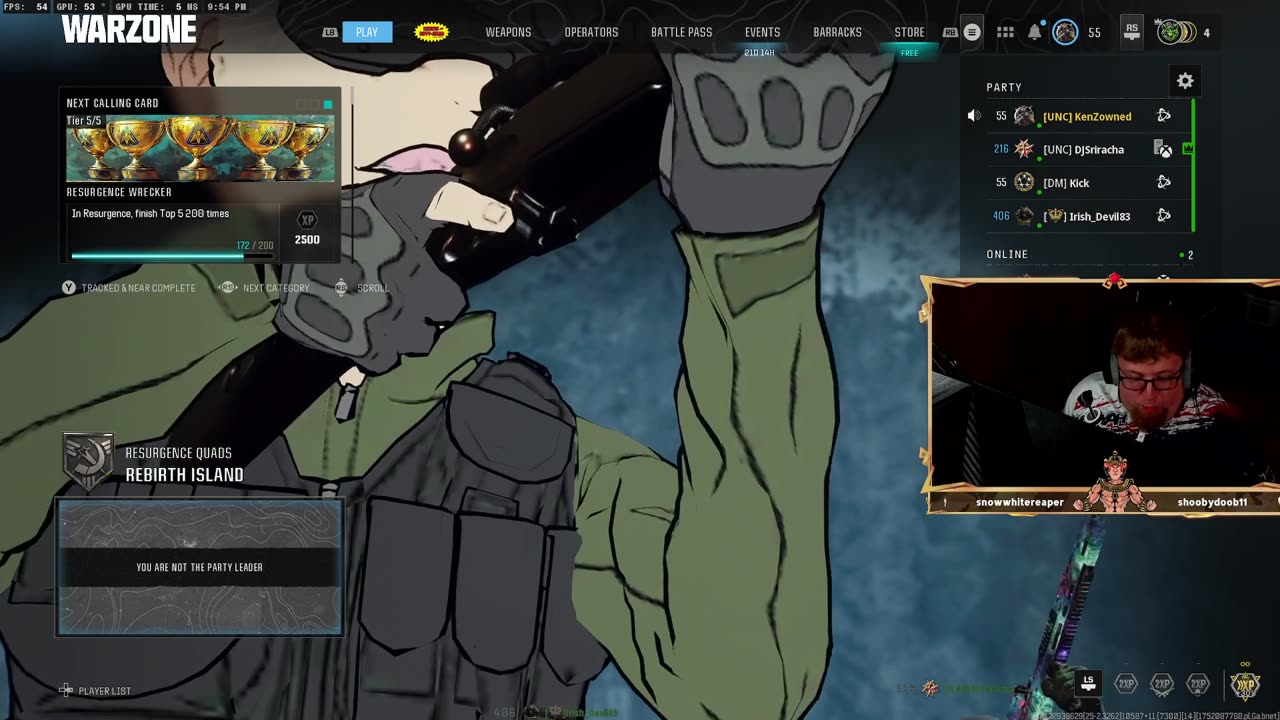
Task: Select party member [DM] Kick
Action: click(1066, 183)
